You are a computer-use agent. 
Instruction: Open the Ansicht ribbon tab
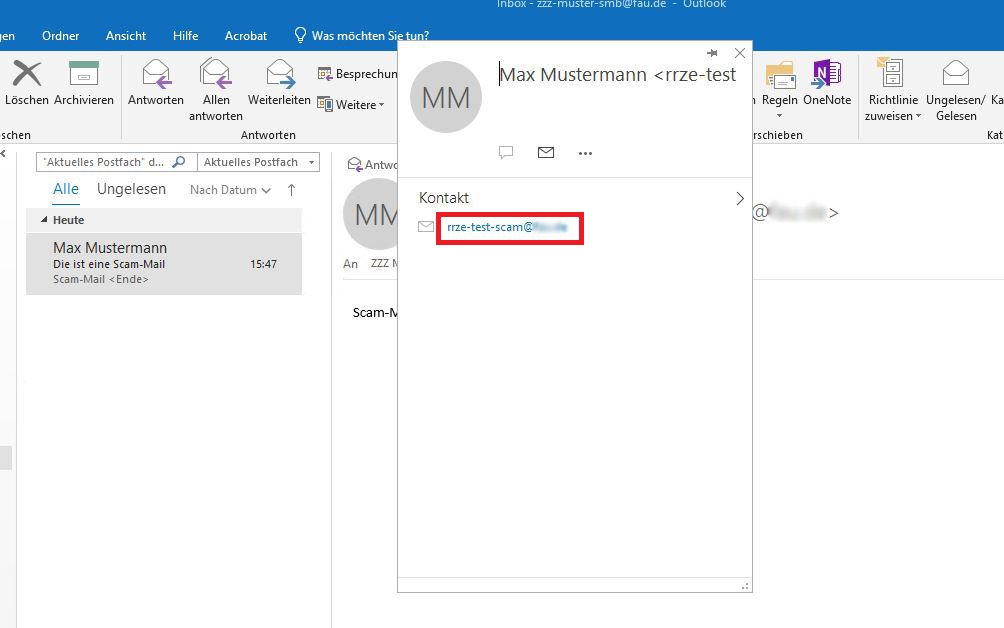click(126, 36)
